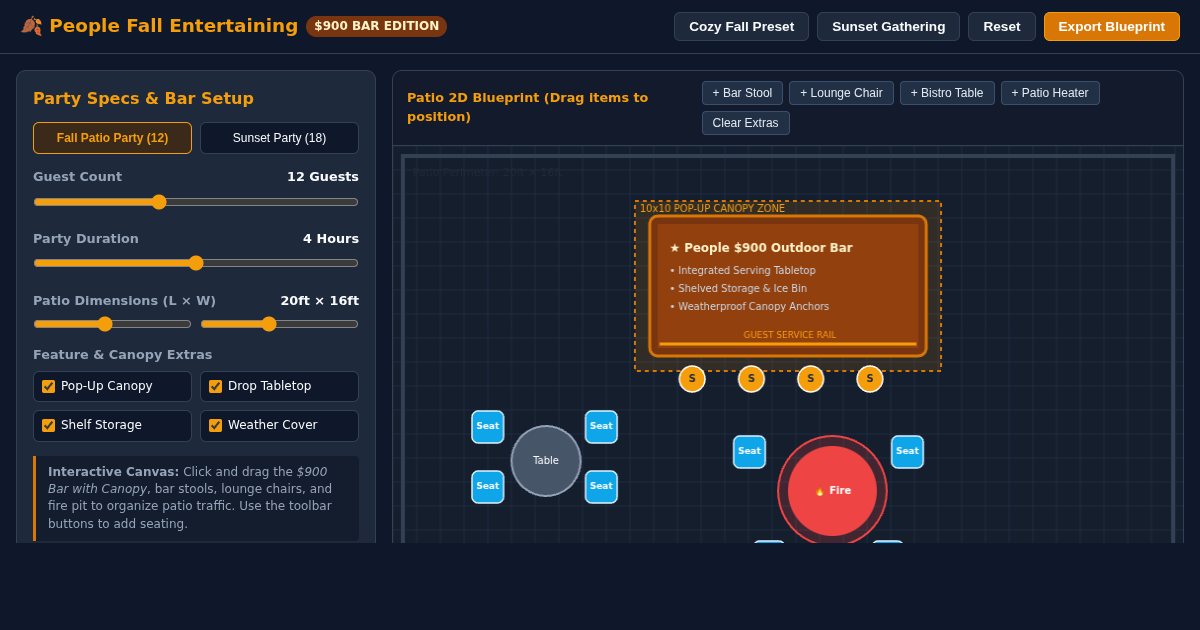Screen dimensions: 1200x630
Task: Select the upper-right Seat beside the Table
Action: coord(601,427)
